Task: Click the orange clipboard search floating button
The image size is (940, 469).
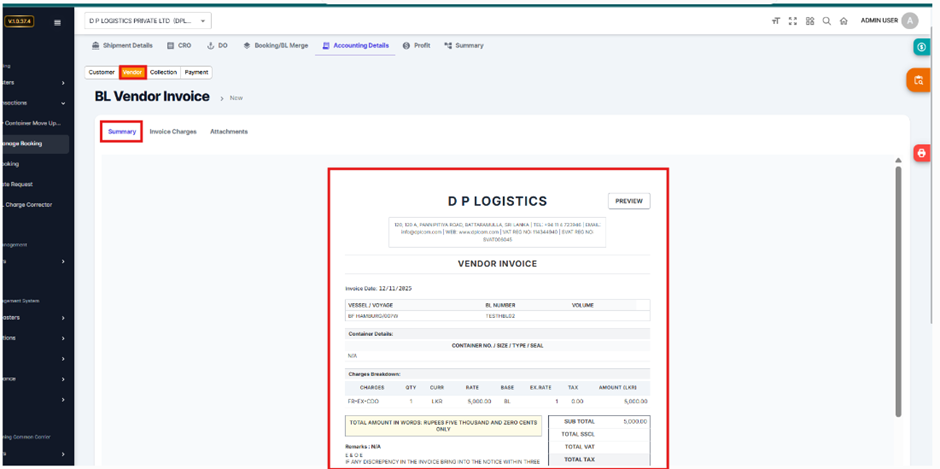Action: pos(920,80)
